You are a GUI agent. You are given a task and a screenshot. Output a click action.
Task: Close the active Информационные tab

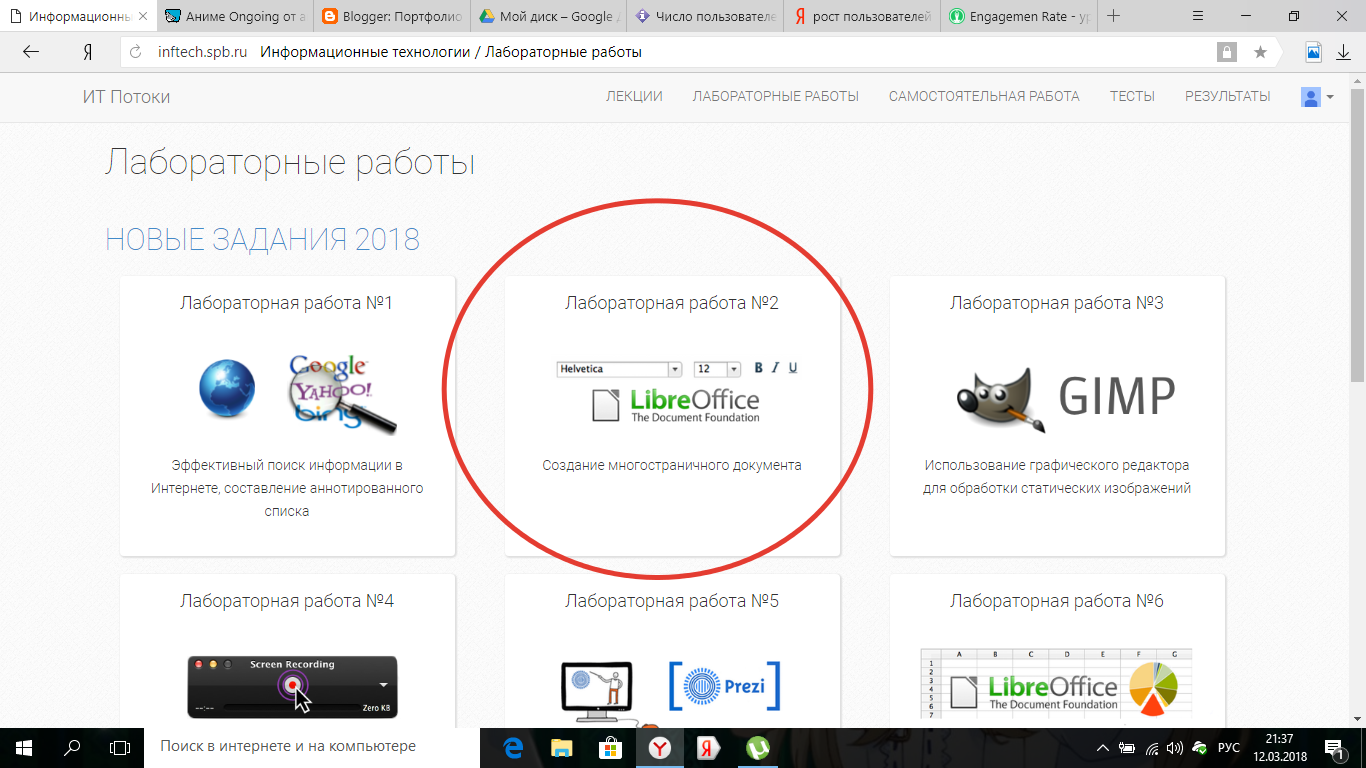143,17
